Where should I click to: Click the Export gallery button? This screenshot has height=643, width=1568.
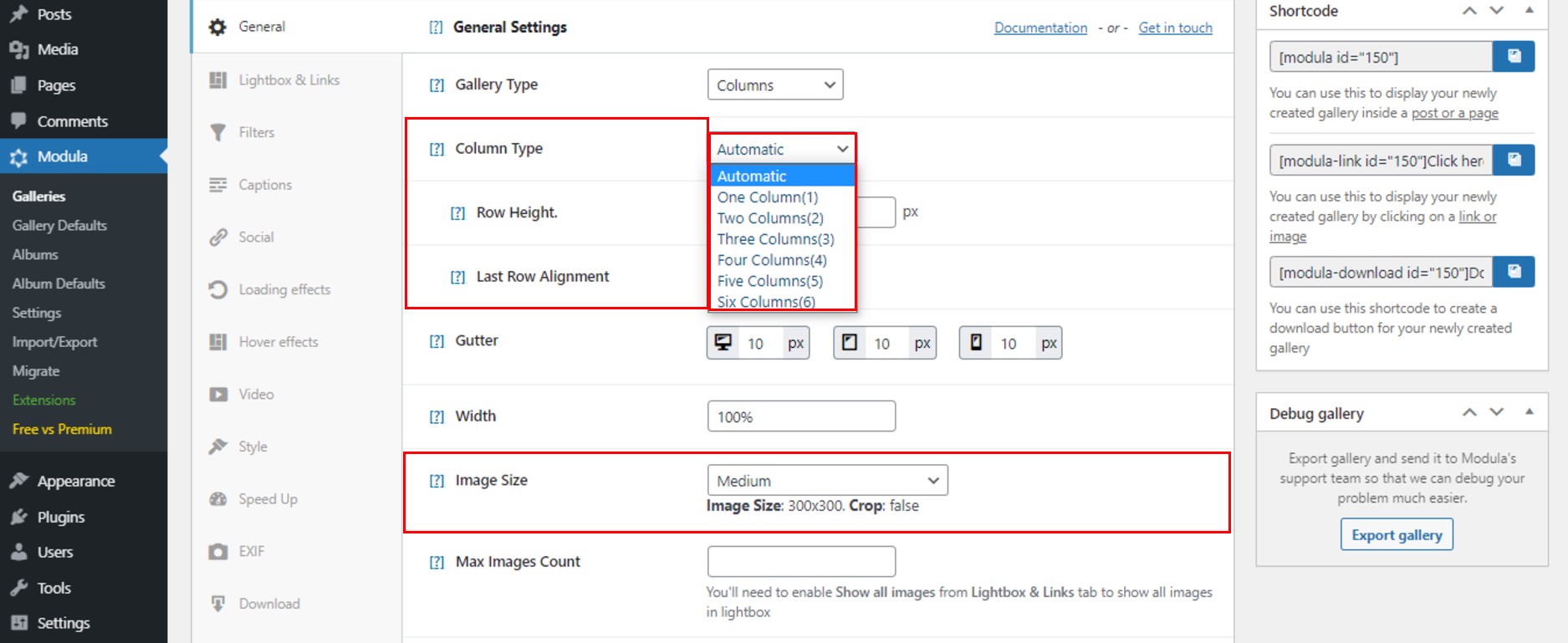point(1396,534)
